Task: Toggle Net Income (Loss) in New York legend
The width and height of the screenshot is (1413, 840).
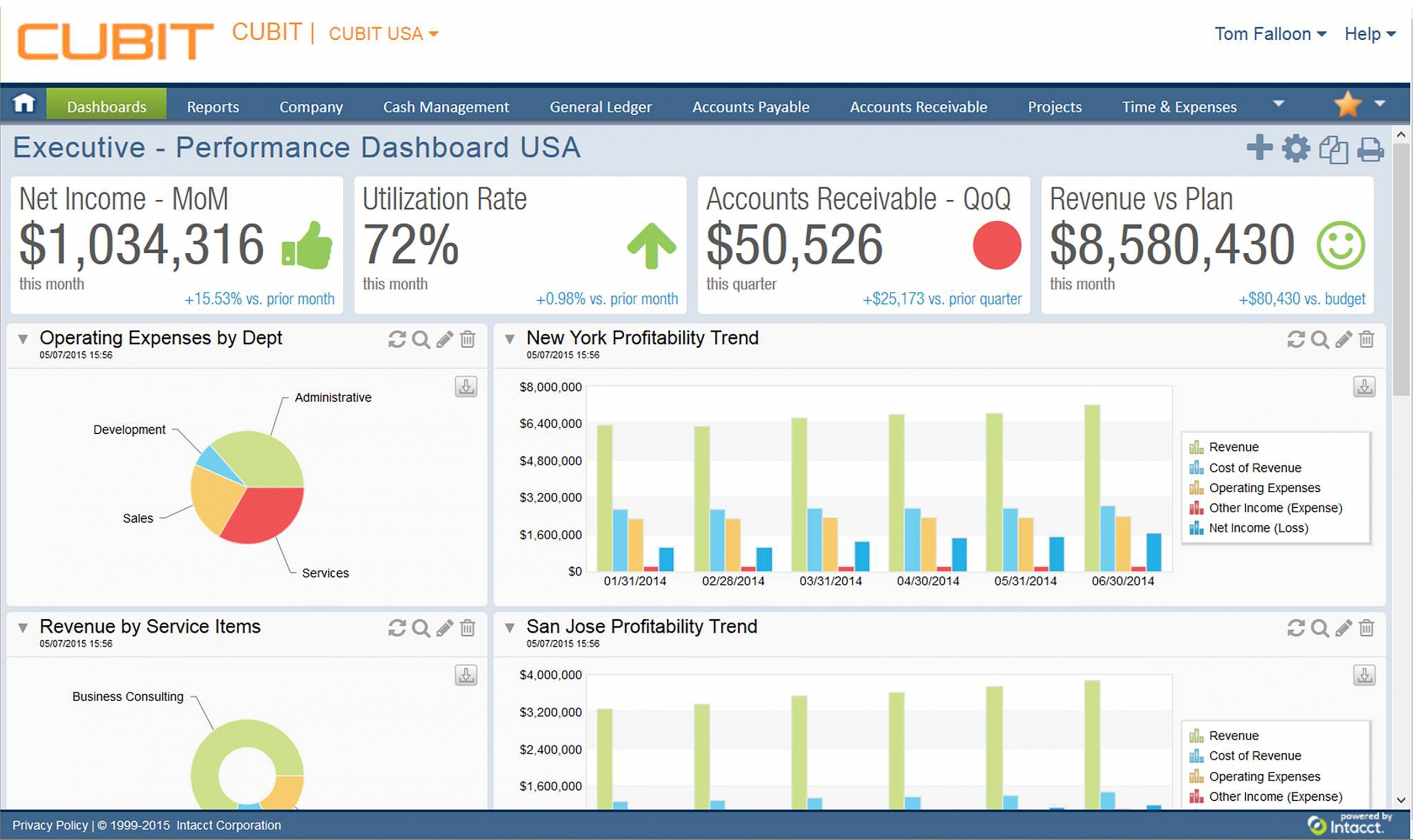Action: pos(1249,528)
